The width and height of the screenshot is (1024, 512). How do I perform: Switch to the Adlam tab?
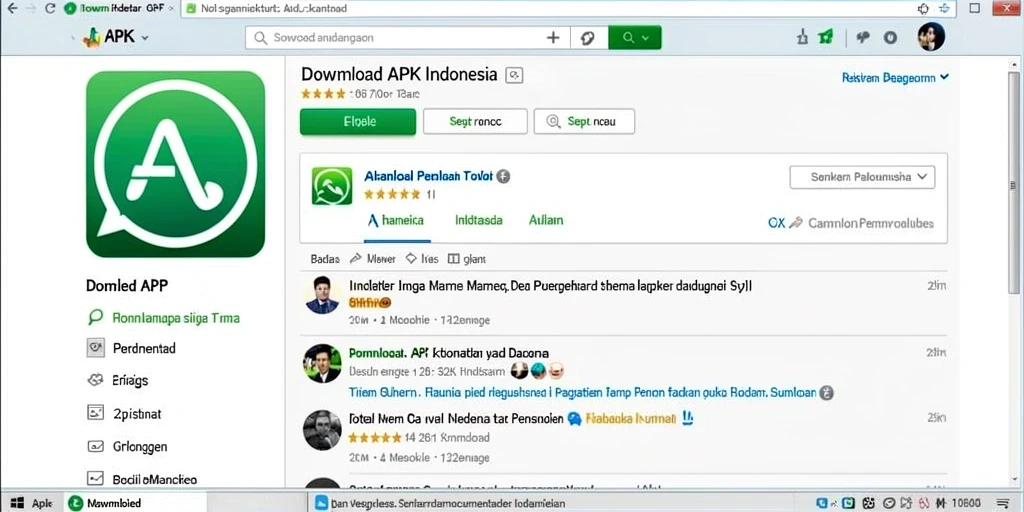546,221
